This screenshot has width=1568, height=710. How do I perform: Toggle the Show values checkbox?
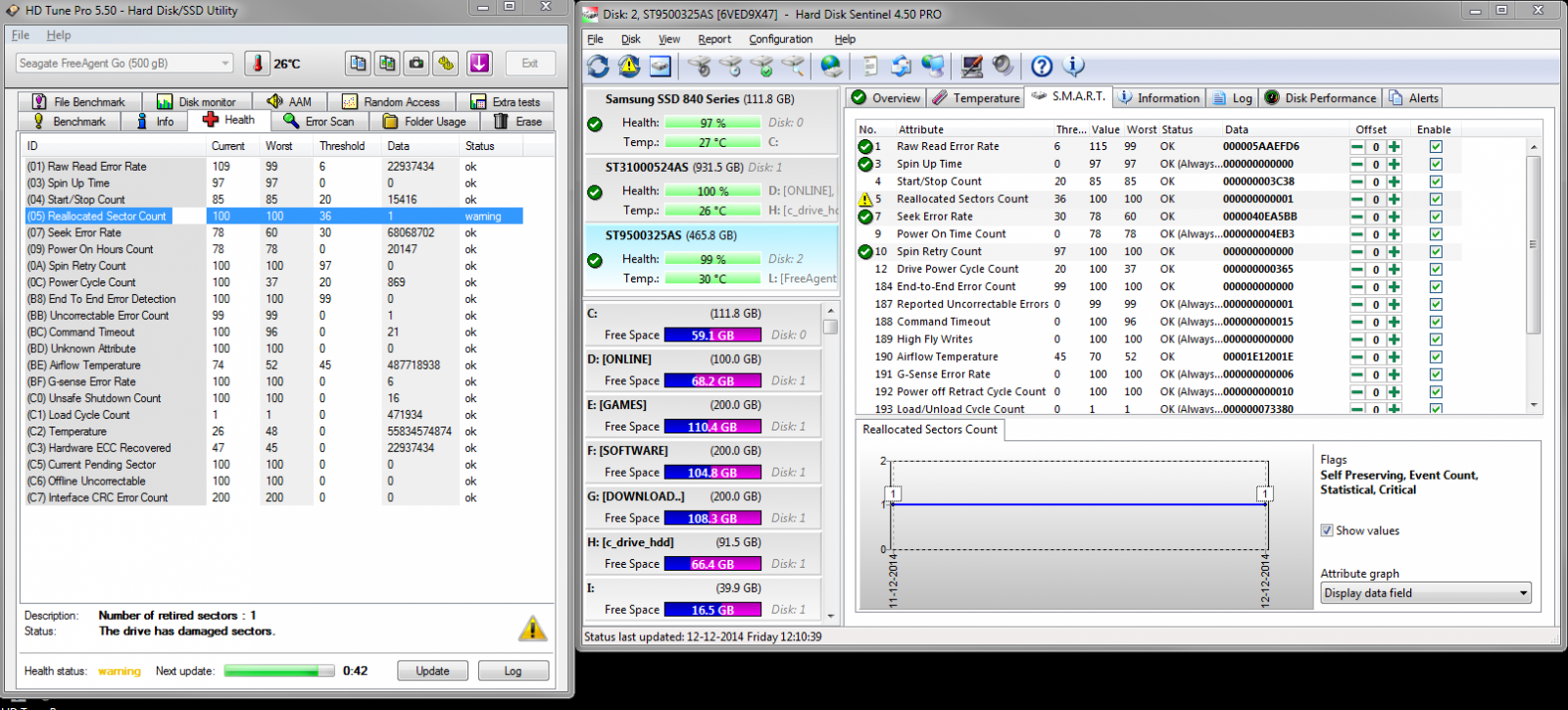[1327, 531]
